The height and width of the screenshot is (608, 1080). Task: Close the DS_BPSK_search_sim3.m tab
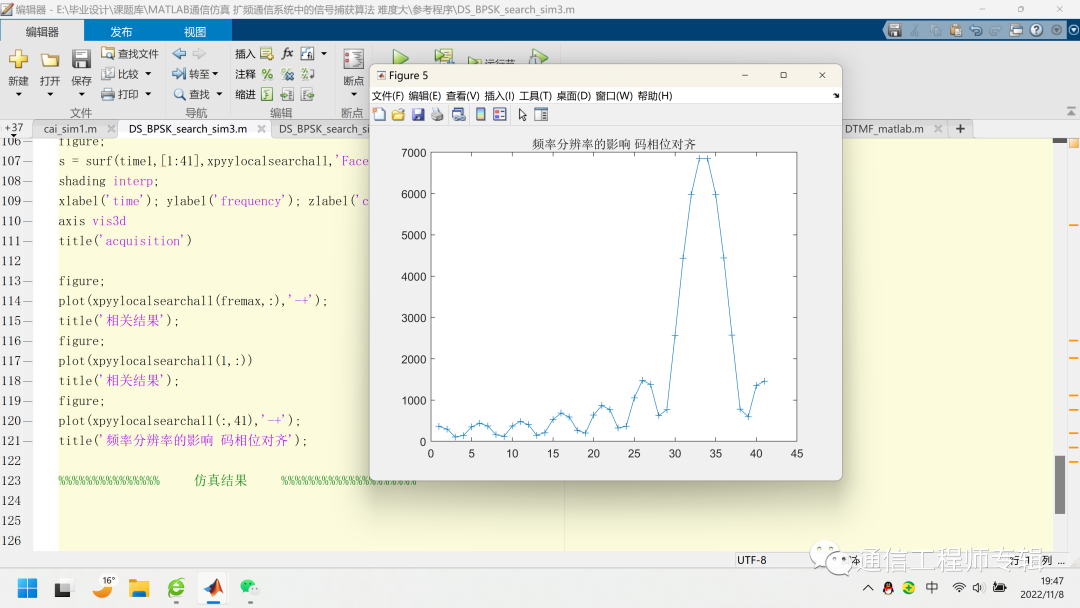pos(261,129)
